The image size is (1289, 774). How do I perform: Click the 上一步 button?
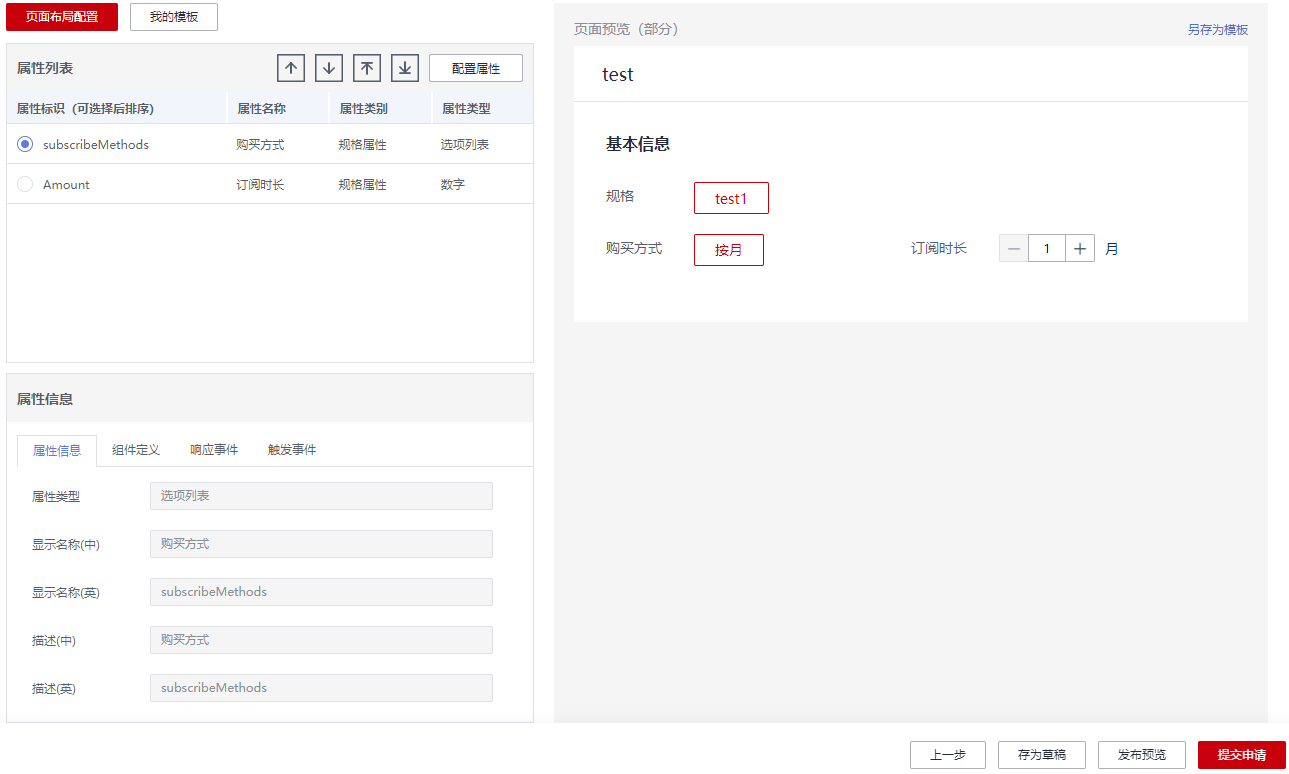click(x=948, y=755)
